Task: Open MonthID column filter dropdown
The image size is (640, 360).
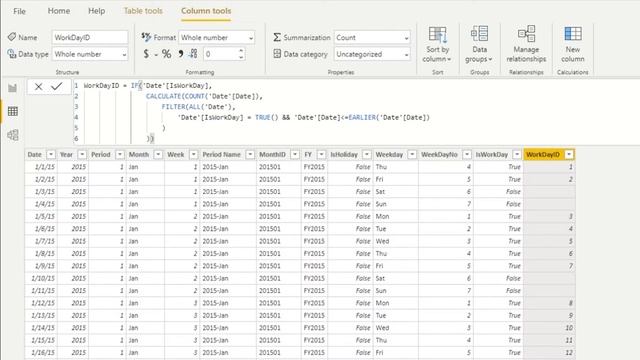Action: pos(295,154)
